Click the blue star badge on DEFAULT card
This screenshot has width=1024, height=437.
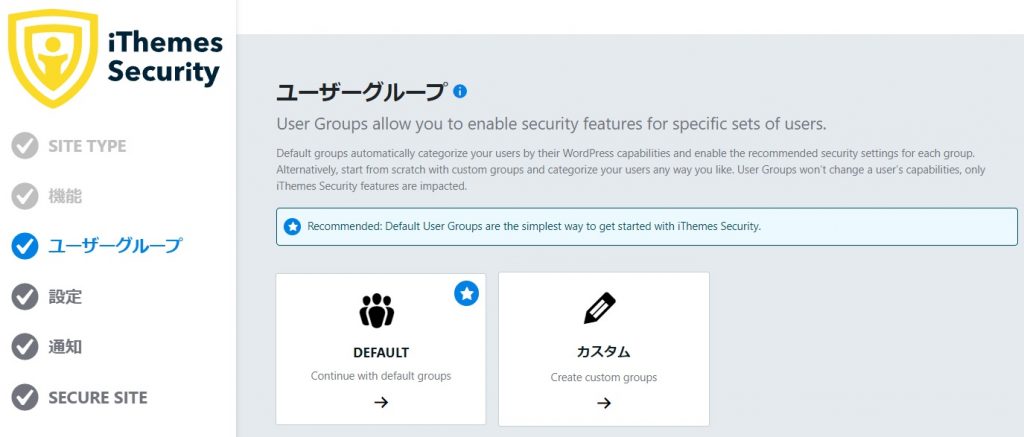click(466, 293)
